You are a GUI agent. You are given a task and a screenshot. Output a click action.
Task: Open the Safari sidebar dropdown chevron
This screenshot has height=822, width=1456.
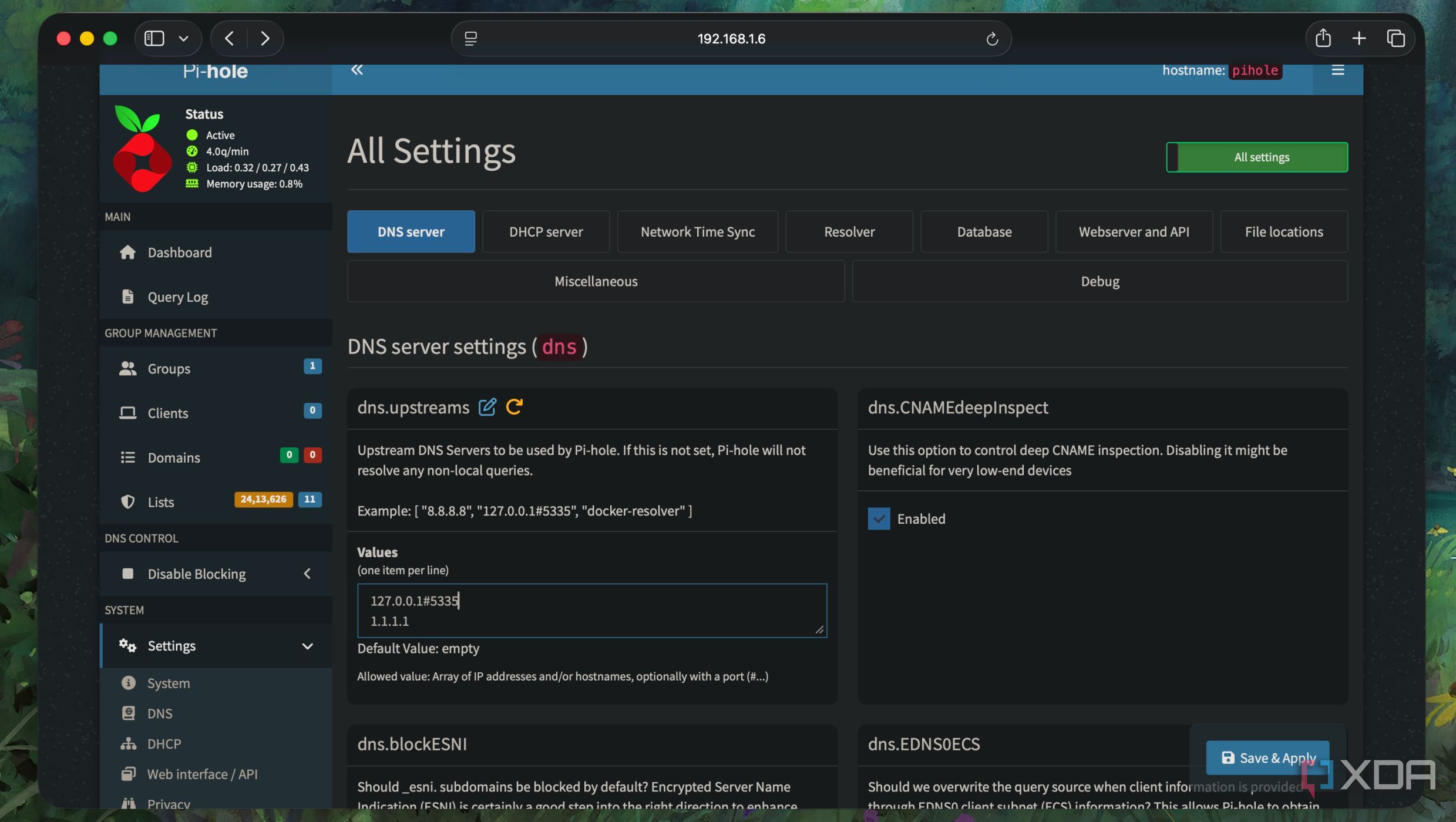click(183, 39)
